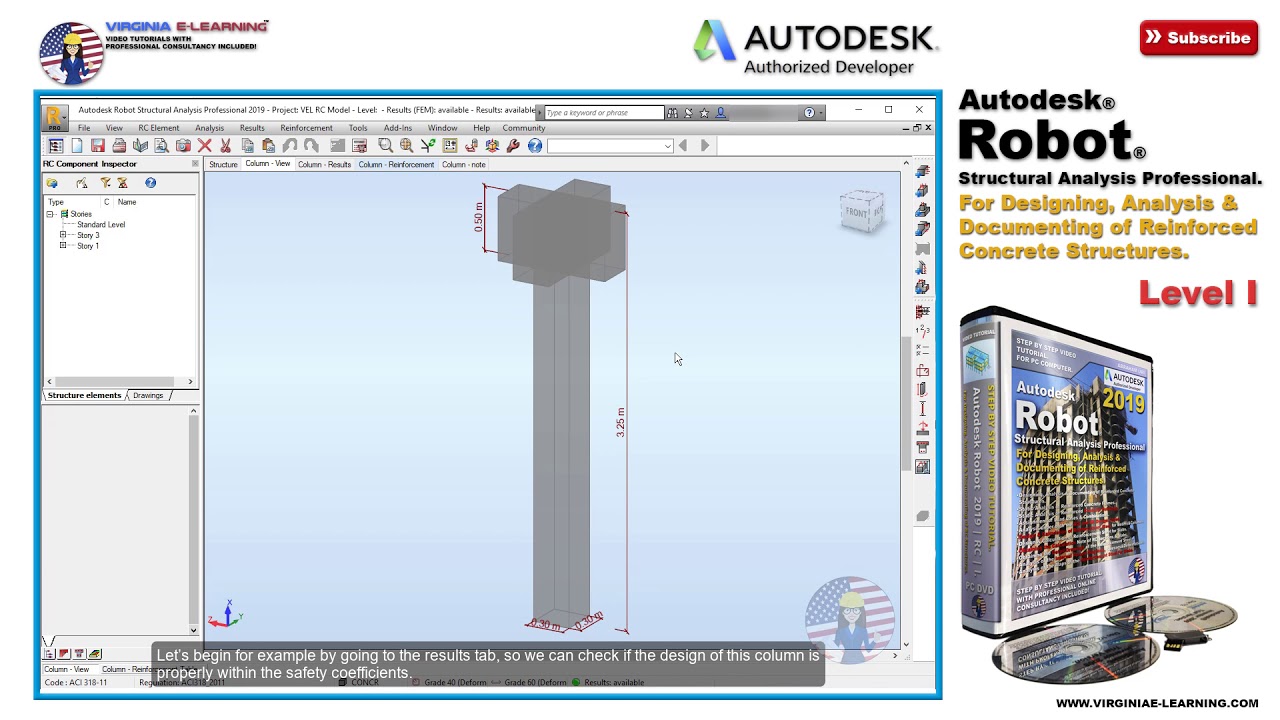Switch to the Column - Results tab
Screen dimensions: 1280x720
[324, 164]
